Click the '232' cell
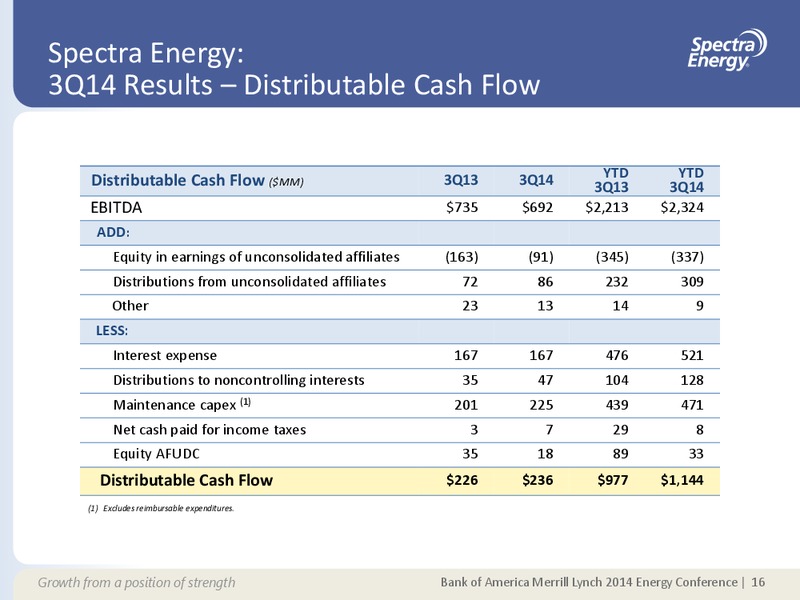The width and height of the screenshot is (800, 600). tap(616, 282)
